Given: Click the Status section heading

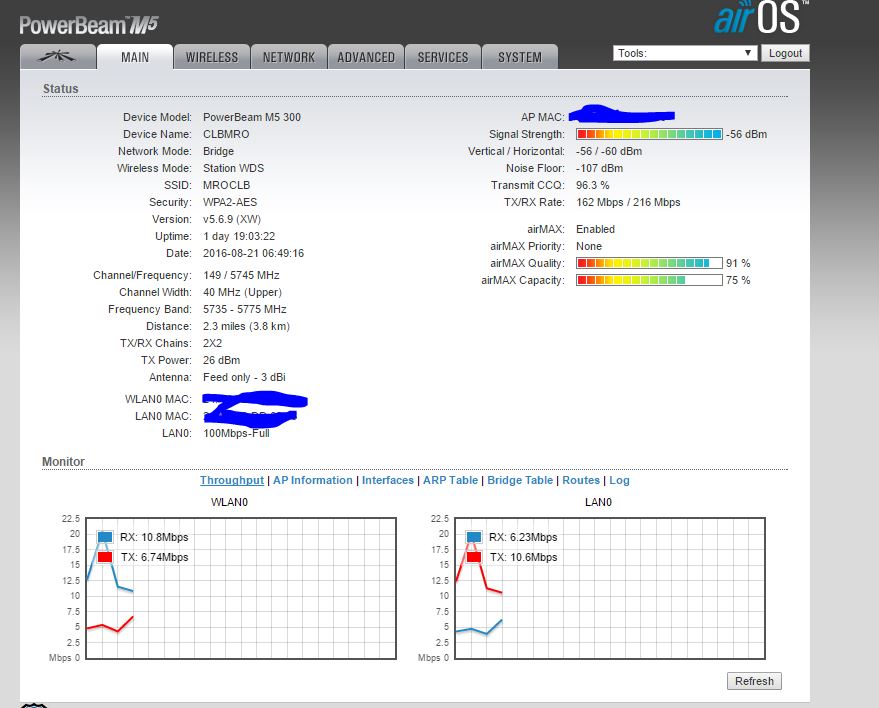Looking at the screenshot, I should (61, 89).
